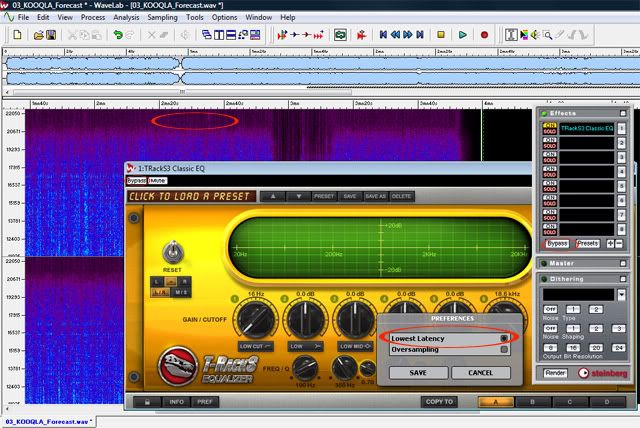The image size is (640, 428).
Task: Click the Open file folder icon
Action: point(38,35)
